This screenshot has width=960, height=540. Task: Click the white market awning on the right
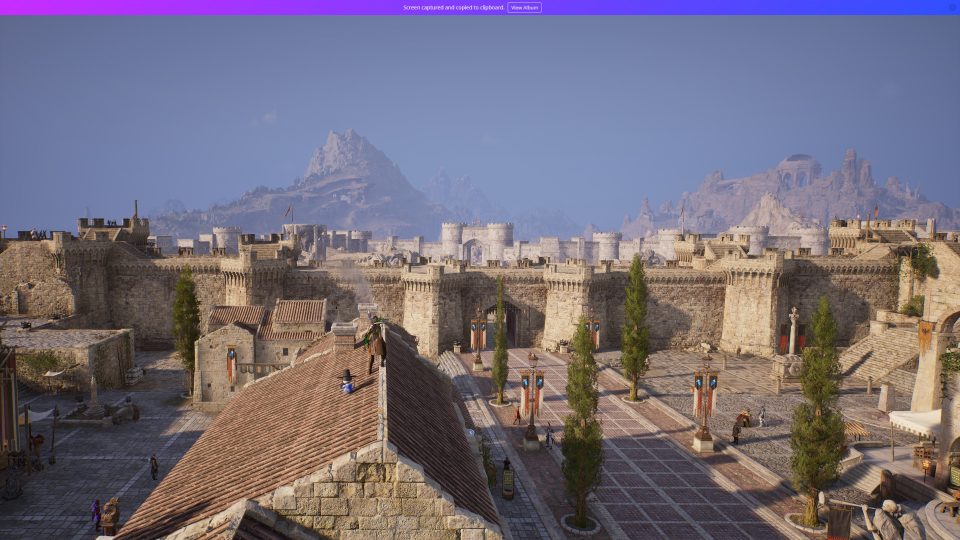[916, 422]
